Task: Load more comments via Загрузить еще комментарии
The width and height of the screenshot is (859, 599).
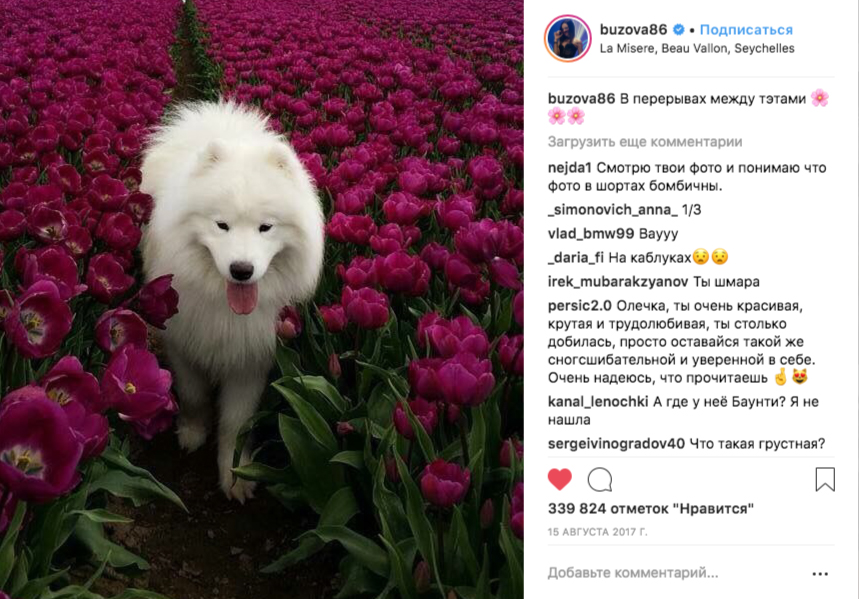Action: [645, 142]
